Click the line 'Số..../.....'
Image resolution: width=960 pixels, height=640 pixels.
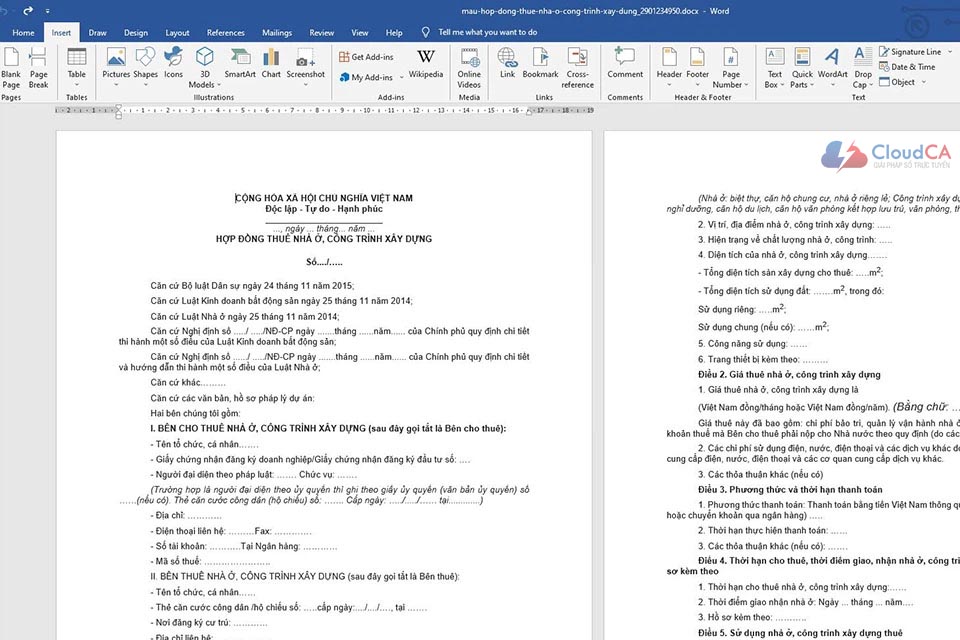(x=324, y=262)
